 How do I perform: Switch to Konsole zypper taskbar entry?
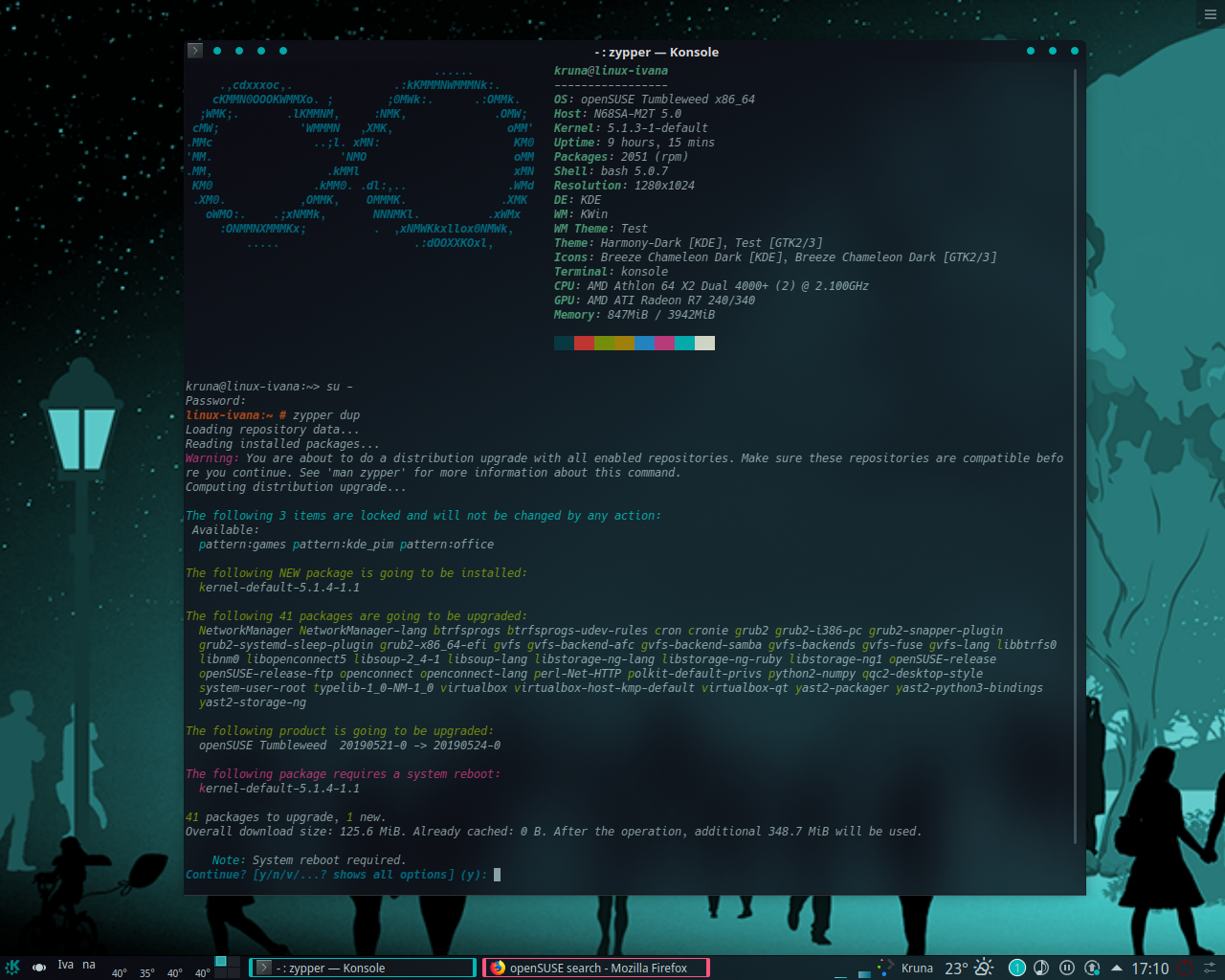[363, 968]
